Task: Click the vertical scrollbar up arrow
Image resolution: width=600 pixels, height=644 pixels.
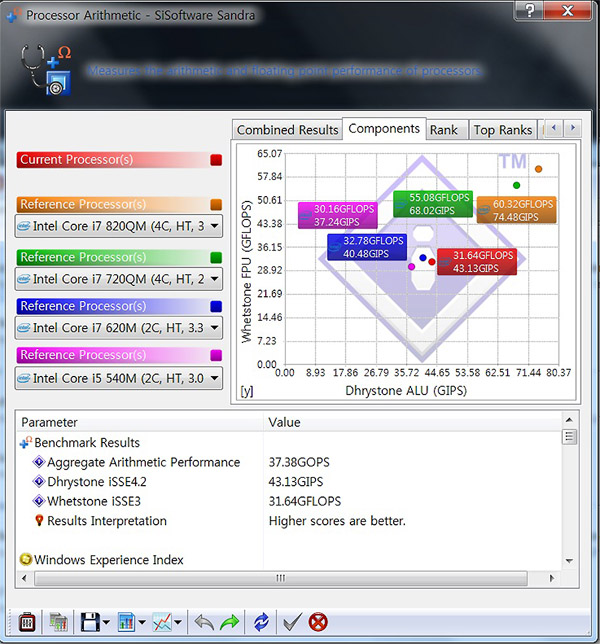Action: click(569, 420)
